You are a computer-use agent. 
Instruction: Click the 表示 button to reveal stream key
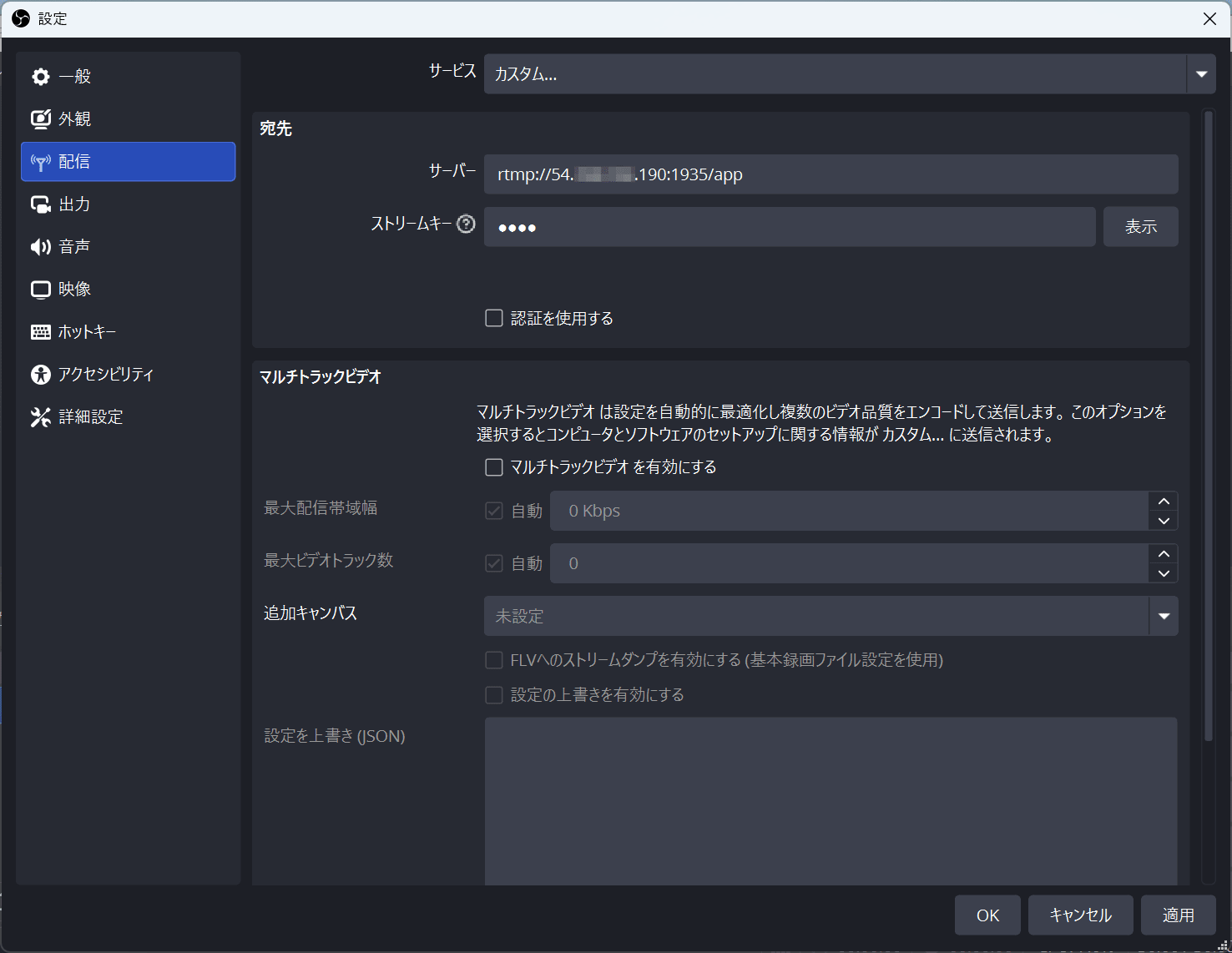pyautogui.click(x=1141, y=226)
